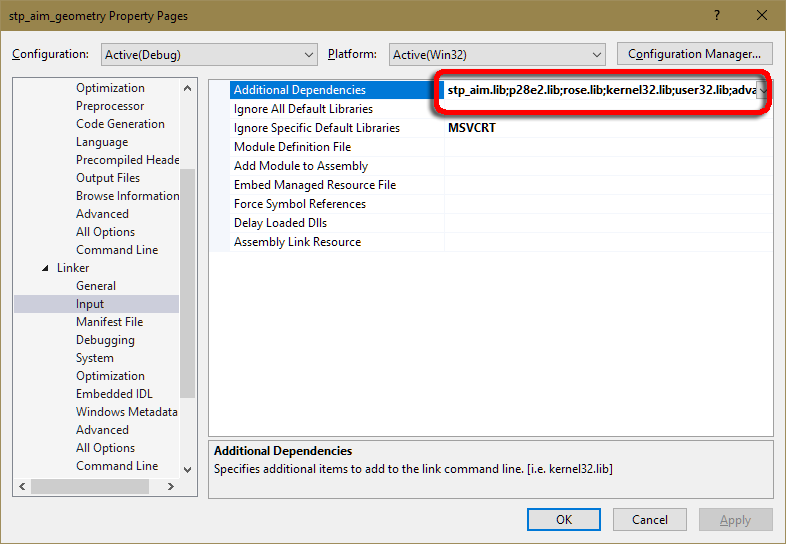Collapse the Linker tree node

45,268
